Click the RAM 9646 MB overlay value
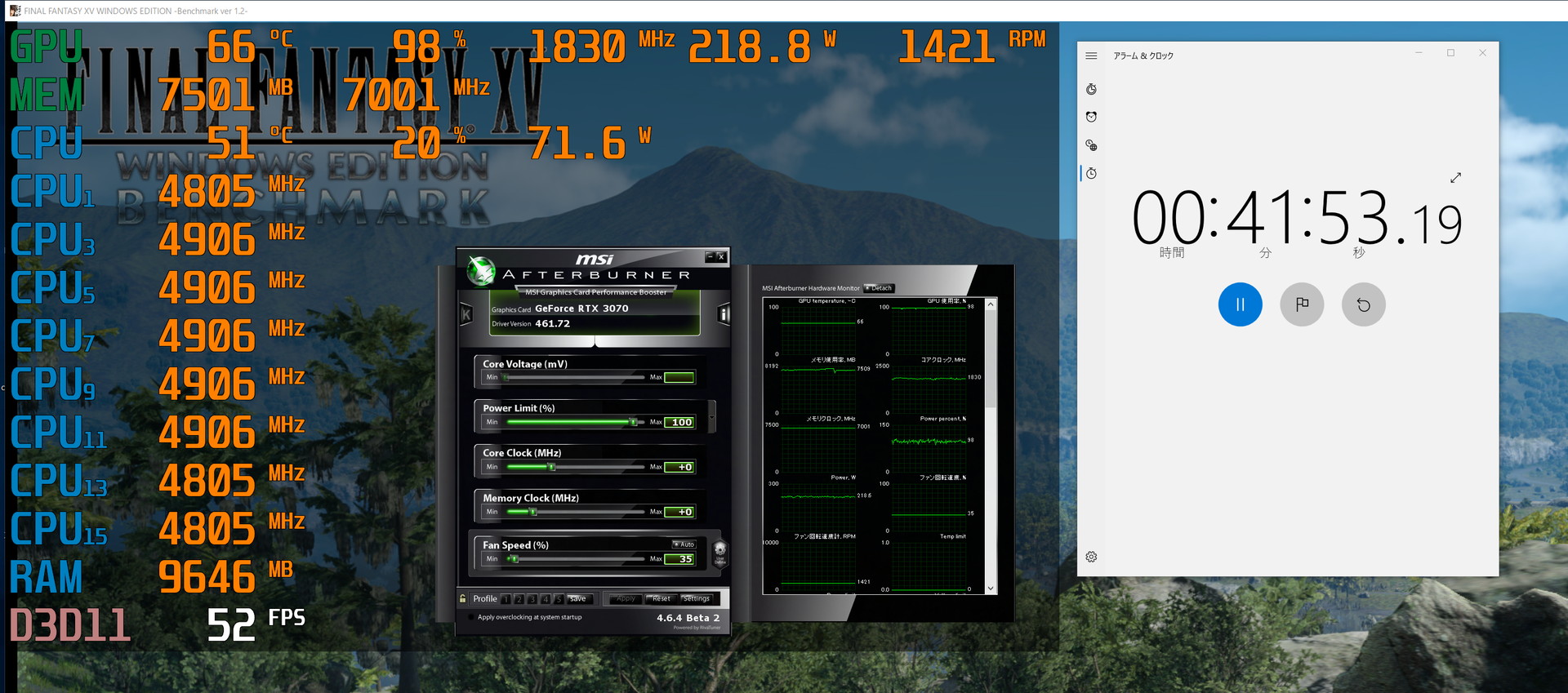Viewport: 1568px width, 693px height. pyautogui.click(x=225, y=577)
